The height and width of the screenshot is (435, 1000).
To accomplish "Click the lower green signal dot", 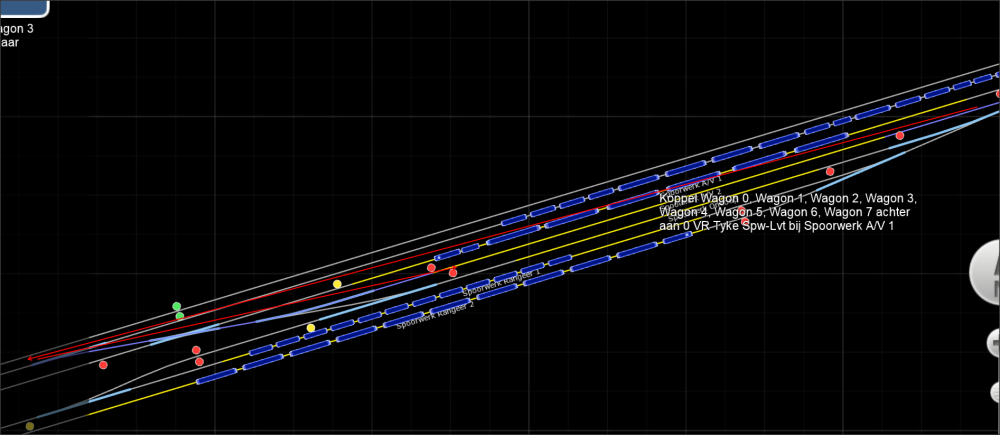I will (180, 316).
